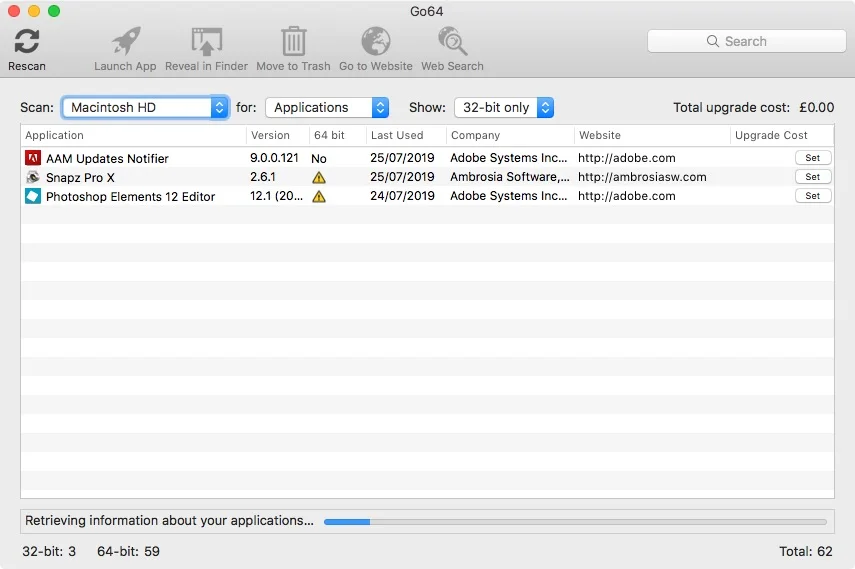Click the Total upgrade cost £0.00 value
855x569 pixels.
(816, 107)
